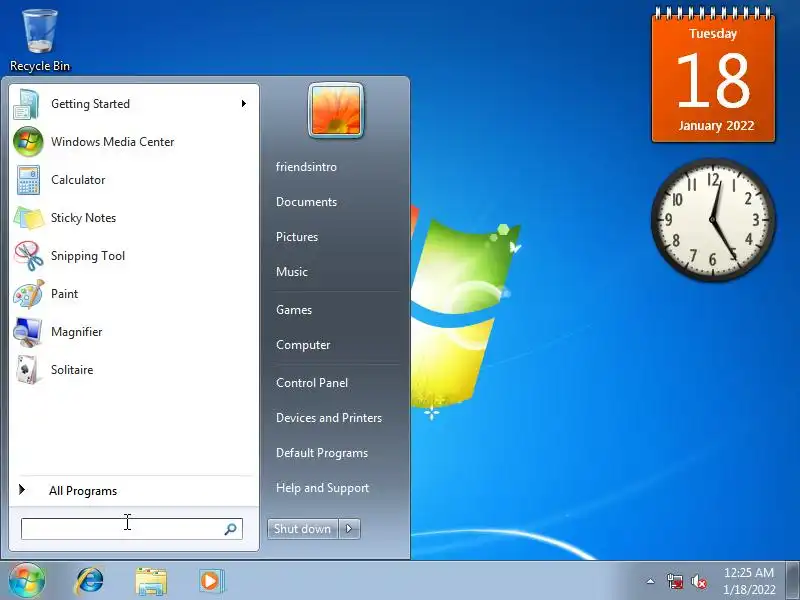Open the Recycle Bin desktop icon
The image size is (800, 600).
[x=40, y=41]
